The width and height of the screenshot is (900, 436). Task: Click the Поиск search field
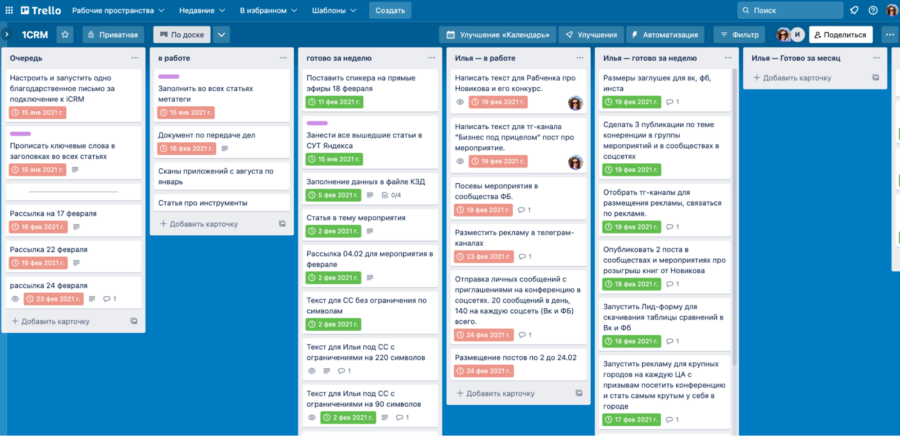790,10
